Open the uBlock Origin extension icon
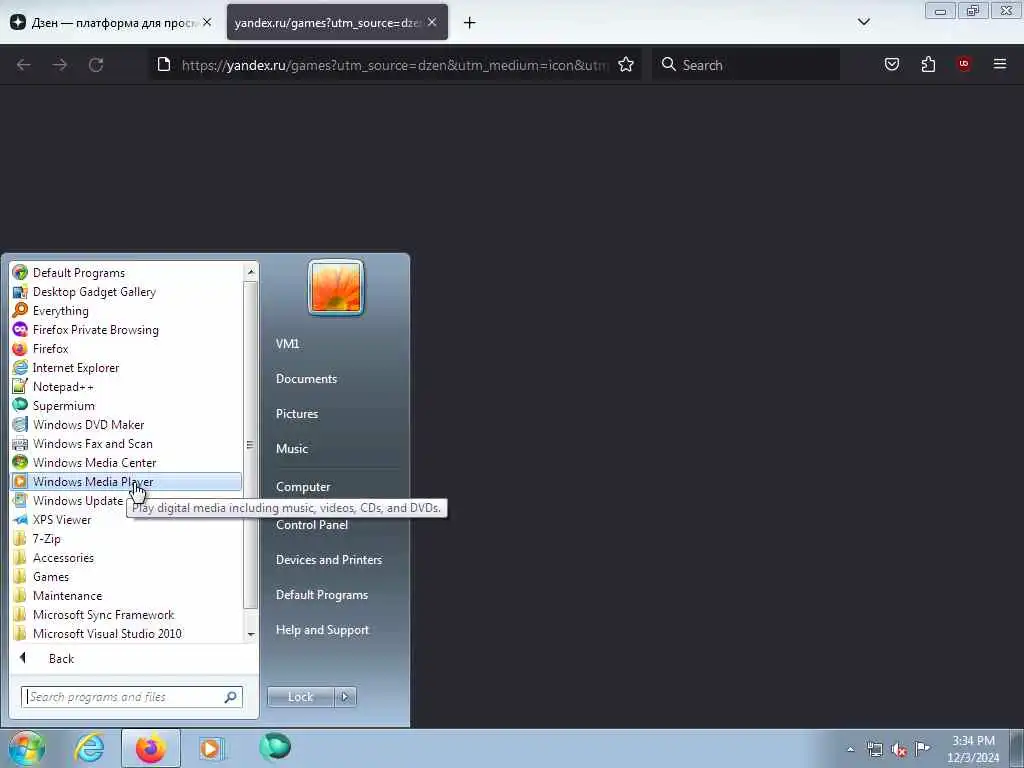Image resolution: width=1024 pixels, height=768 pixels. coord(964,64)
